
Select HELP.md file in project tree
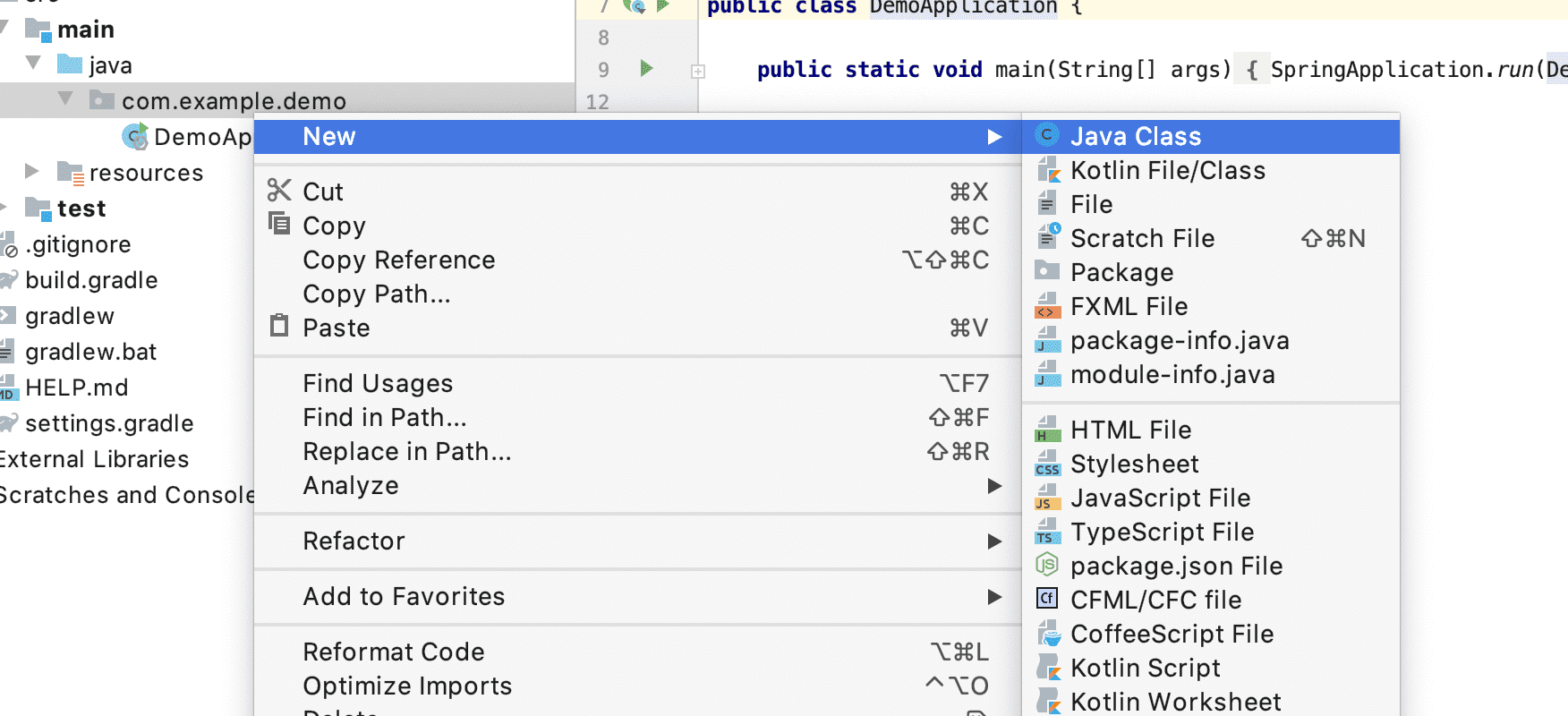pyautogui.click(x=77, y=388)
